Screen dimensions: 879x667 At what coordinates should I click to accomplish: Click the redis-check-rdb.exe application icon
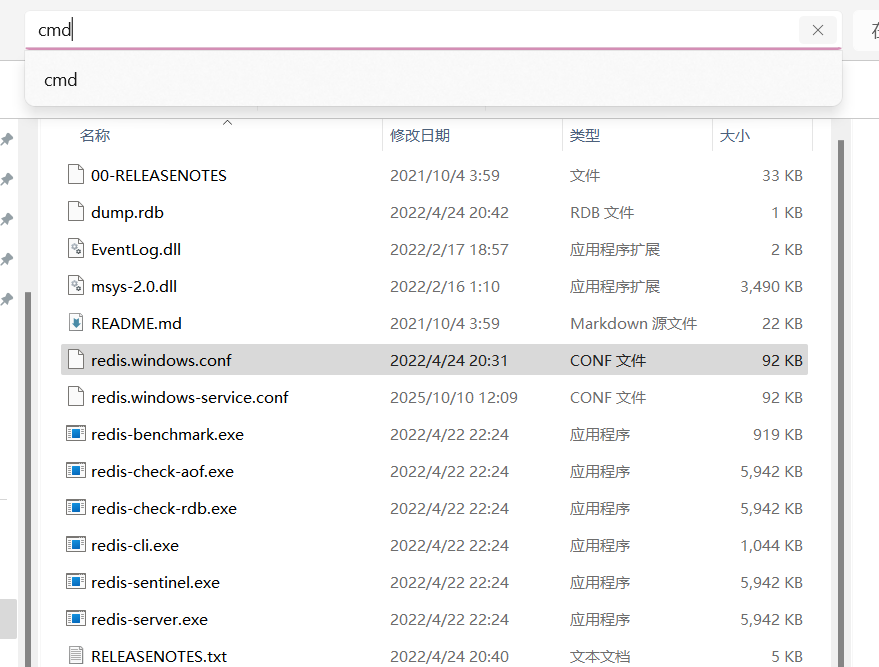coord(76,508)
